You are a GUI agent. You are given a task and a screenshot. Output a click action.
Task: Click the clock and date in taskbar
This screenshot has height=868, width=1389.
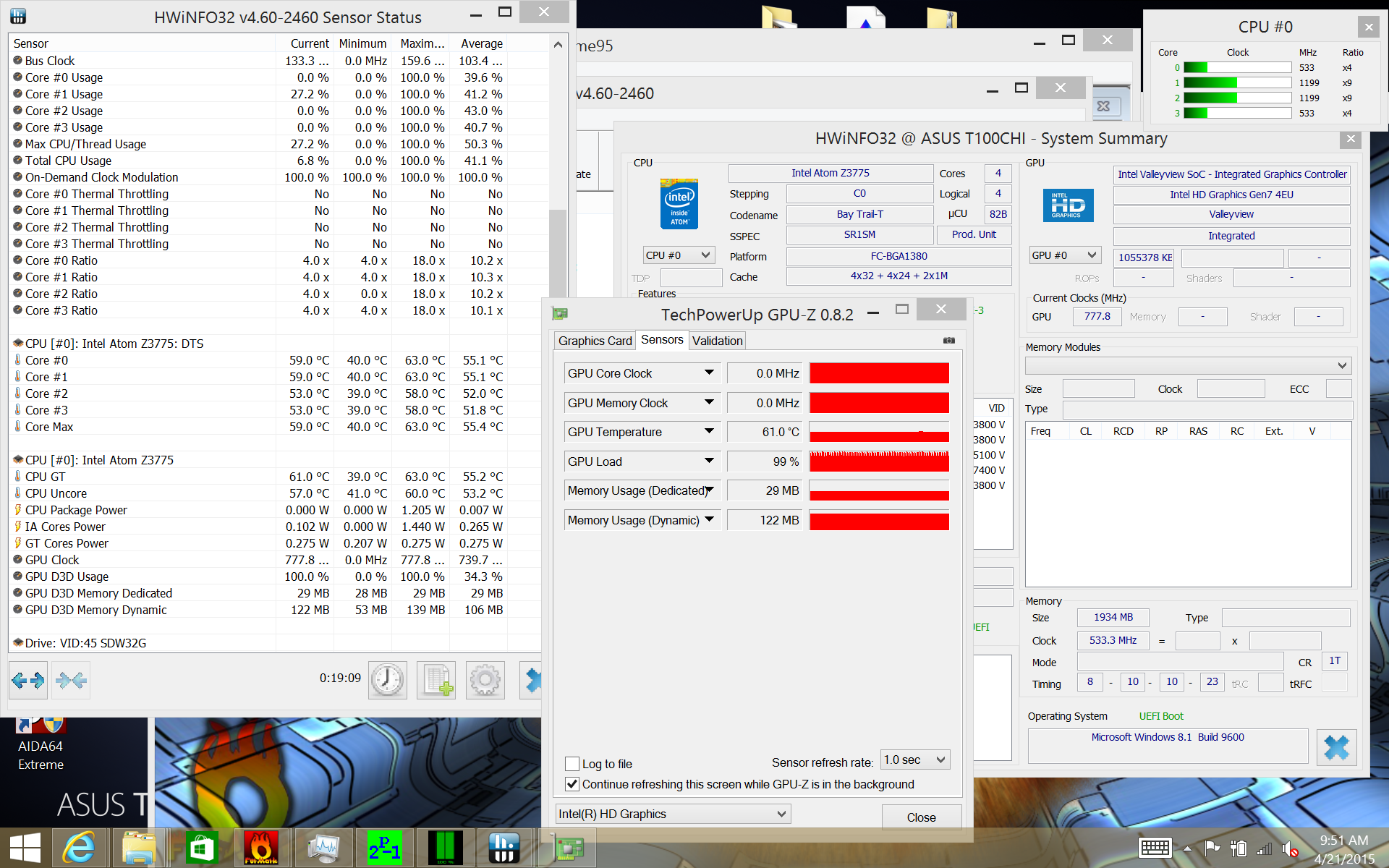(1344, 849)
